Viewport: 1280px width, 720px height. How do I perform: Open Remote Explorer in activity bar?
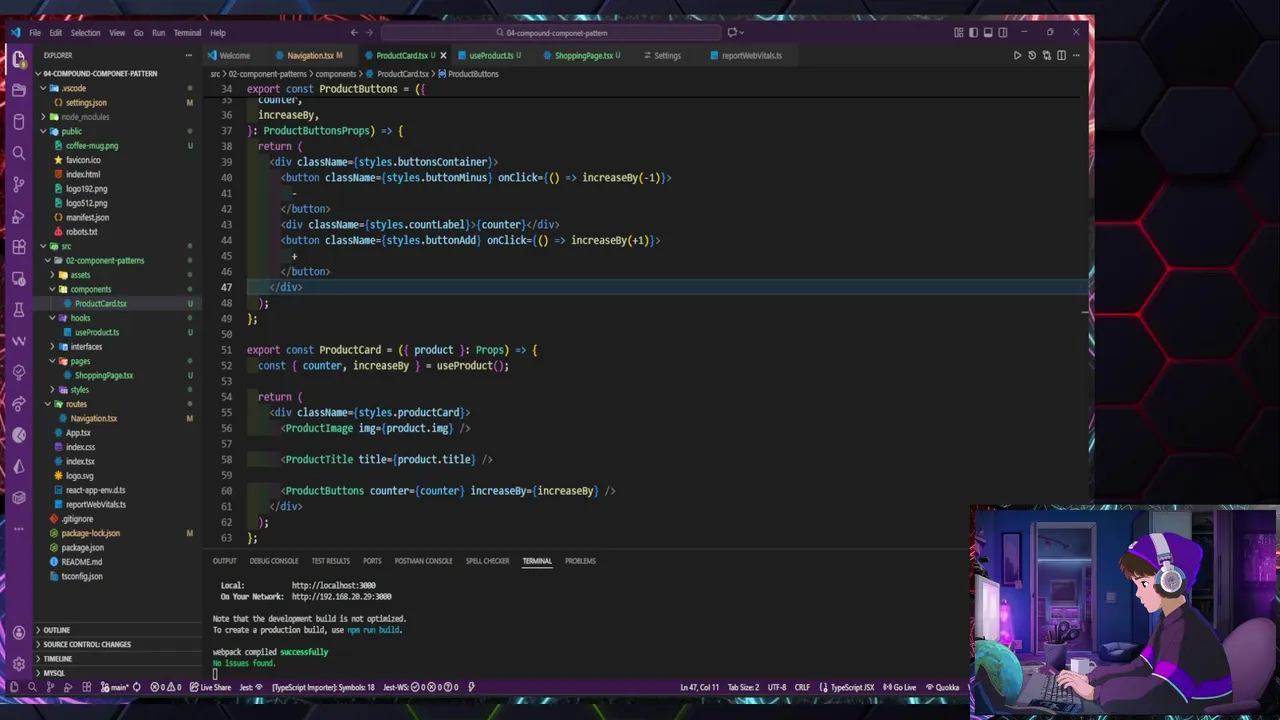18,279
